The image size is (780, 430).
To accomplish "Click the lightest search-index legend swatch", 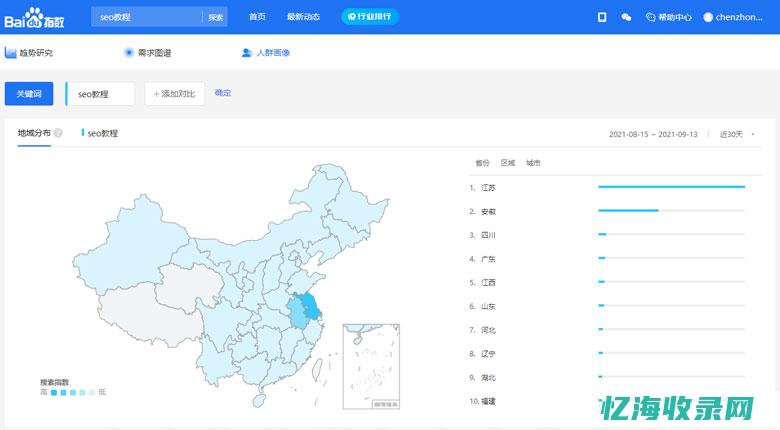I will [92, 392].
